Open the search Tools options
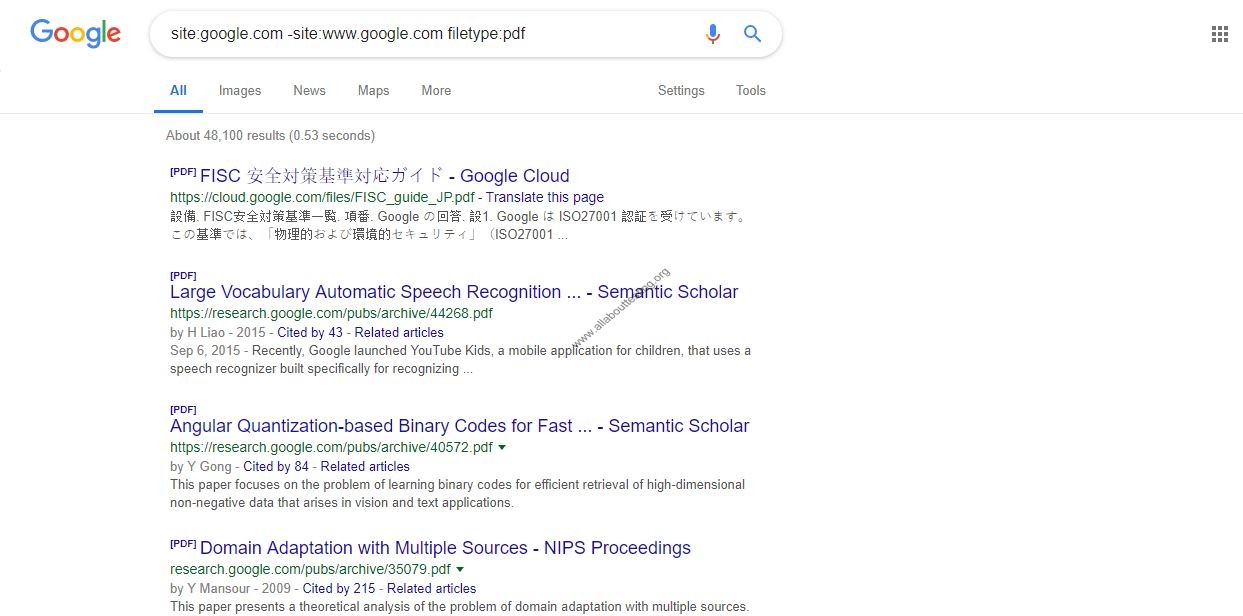This screenshot has height=616, width=1243. coord(751,90)
